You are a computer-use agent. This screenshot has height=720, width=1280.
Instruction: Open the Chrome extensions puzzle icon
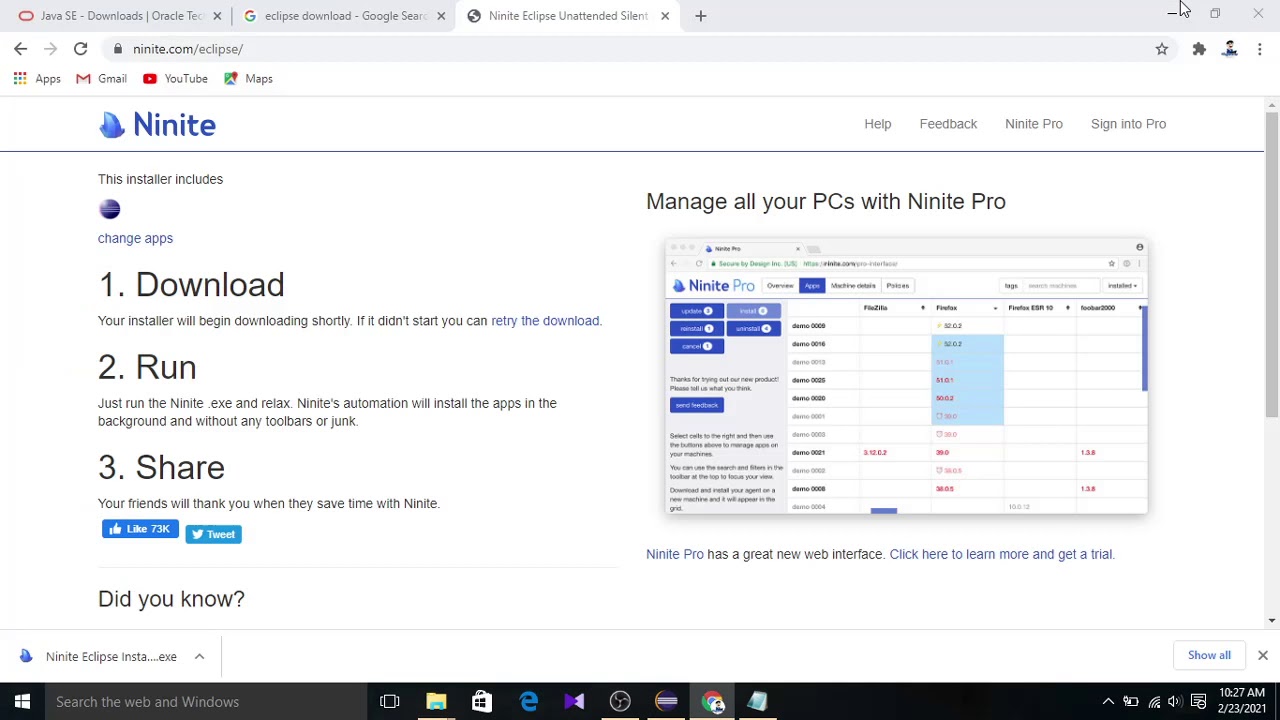[x=1199, y=49]
